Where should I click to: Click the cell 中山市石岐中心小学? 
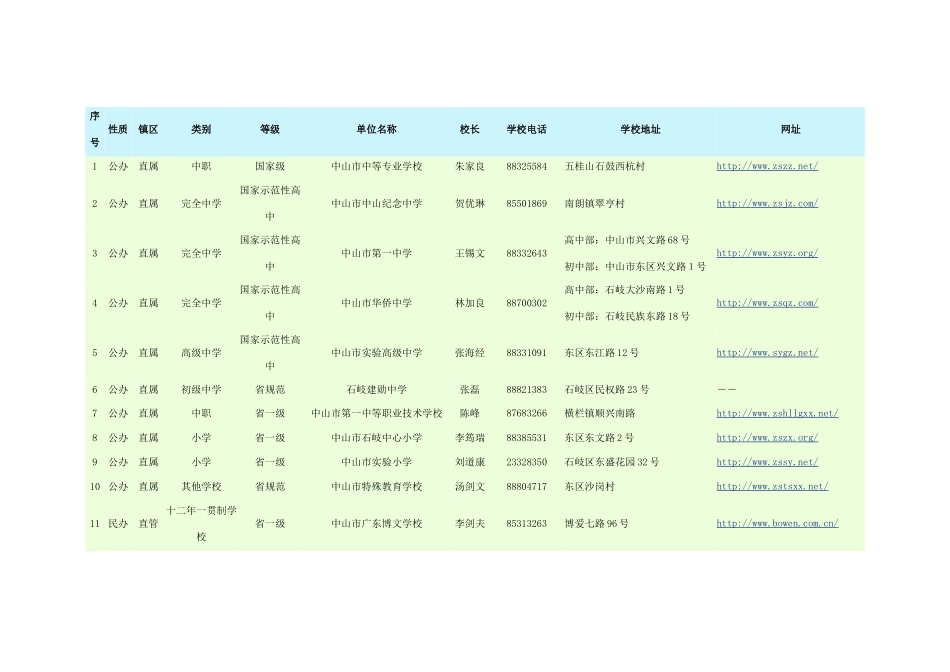(x=376, y=437)
